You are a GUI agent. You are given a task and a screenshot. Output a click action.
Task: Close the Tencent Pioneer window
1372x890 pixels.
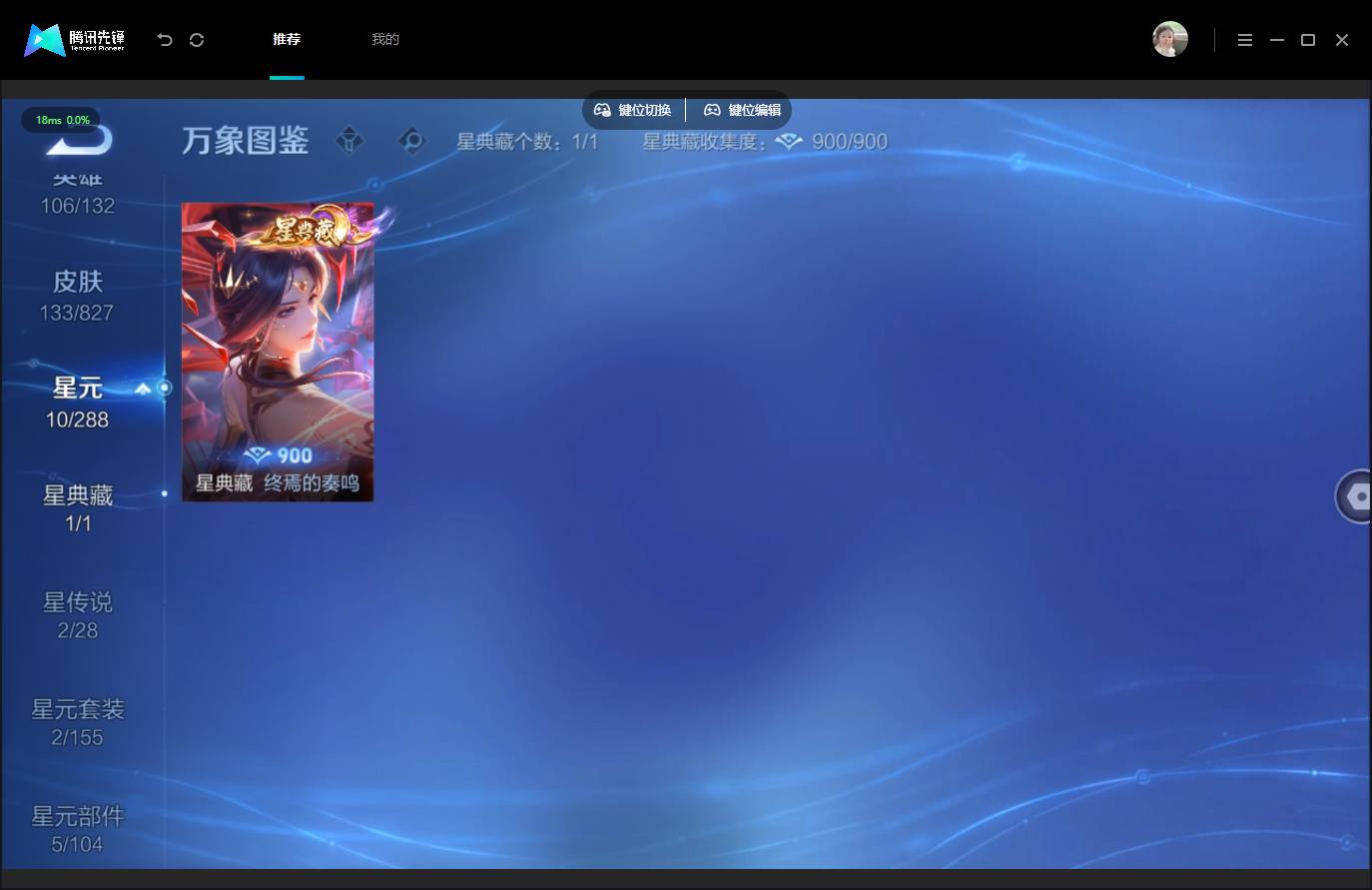pos(1342,40)
